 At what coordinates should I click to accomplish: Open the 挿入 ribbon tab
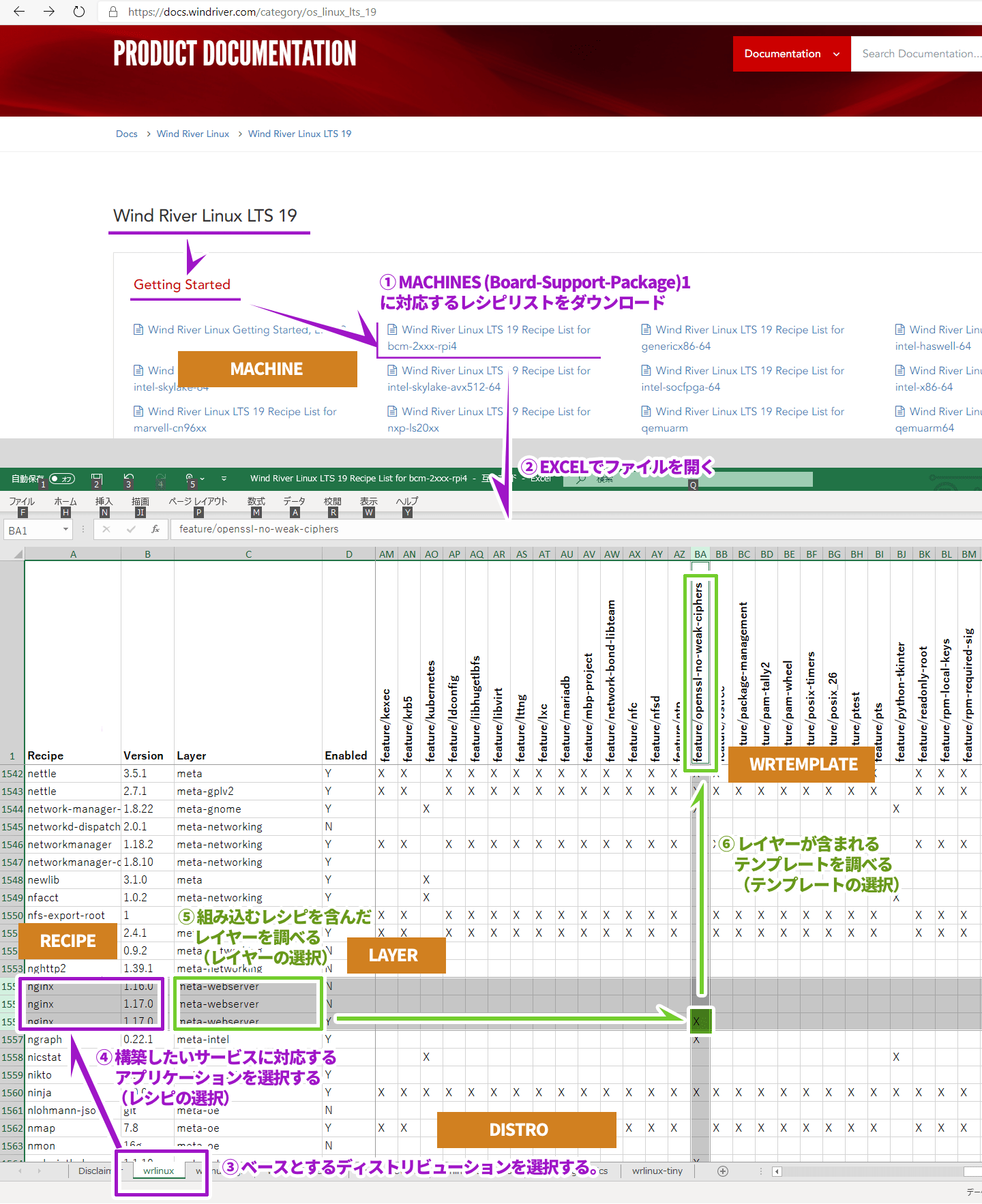pos(104,501)
